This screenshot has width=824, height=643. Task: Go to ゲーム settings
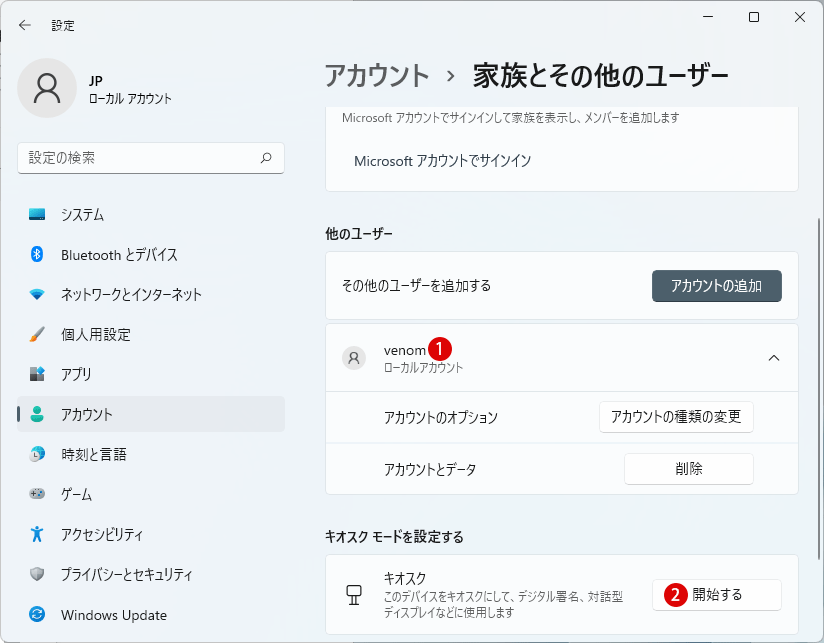coord(151,494)
